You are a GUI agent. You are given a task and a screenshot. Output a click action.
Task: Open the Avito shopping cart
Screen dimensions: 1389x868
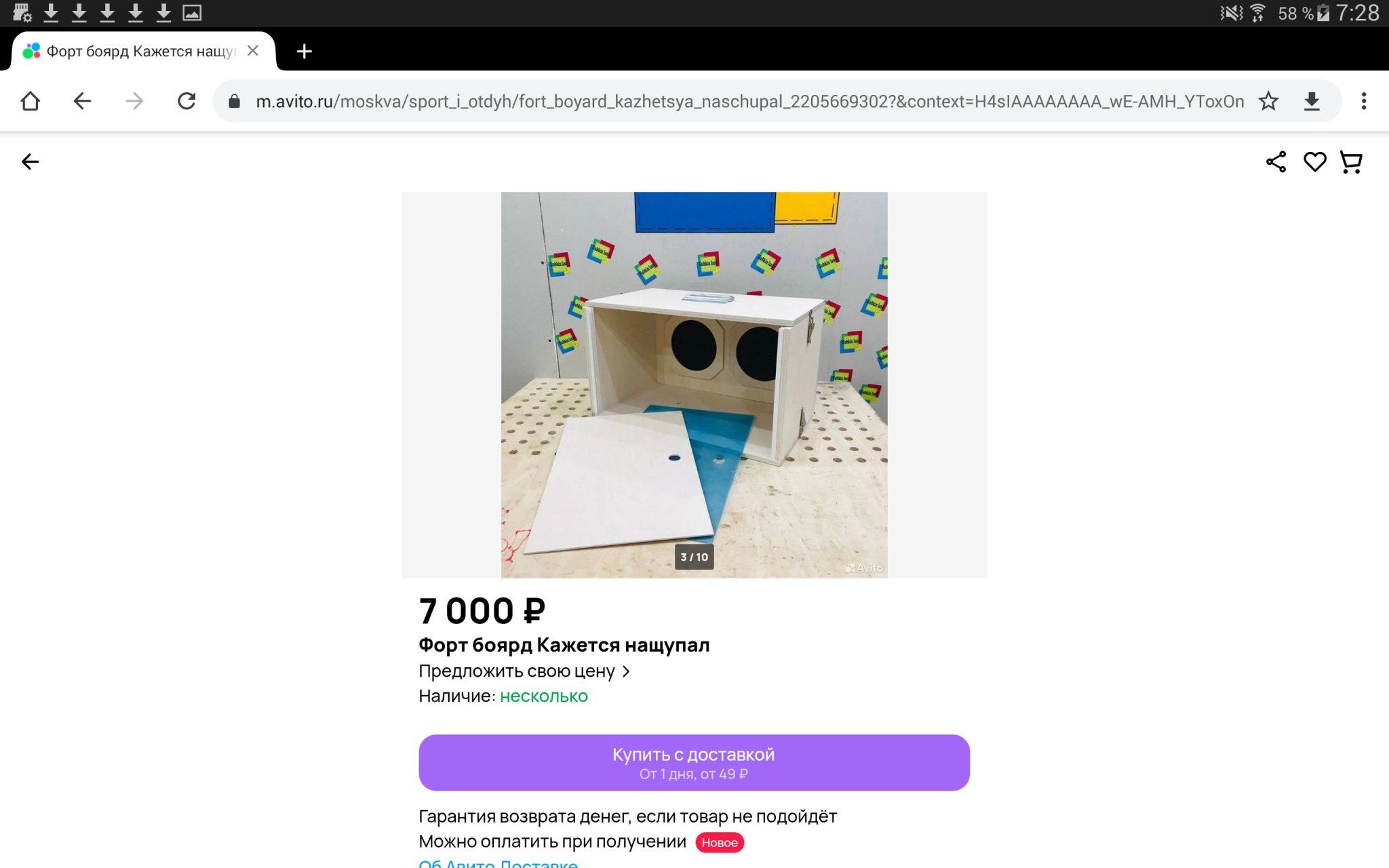1351,162
